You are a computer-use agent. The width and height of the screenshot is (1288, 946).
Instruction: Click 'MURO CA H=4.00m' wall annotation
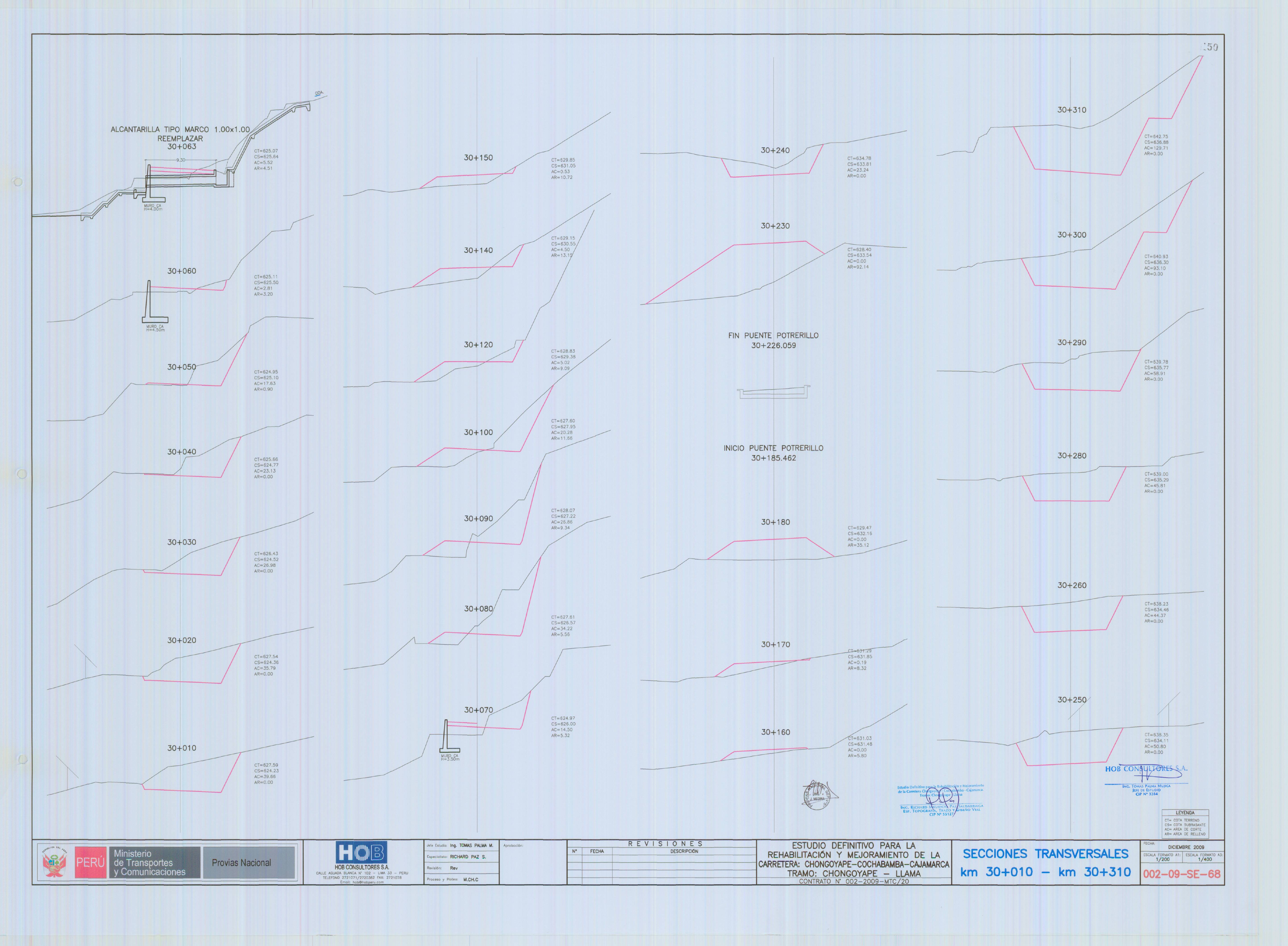[153, 207]
